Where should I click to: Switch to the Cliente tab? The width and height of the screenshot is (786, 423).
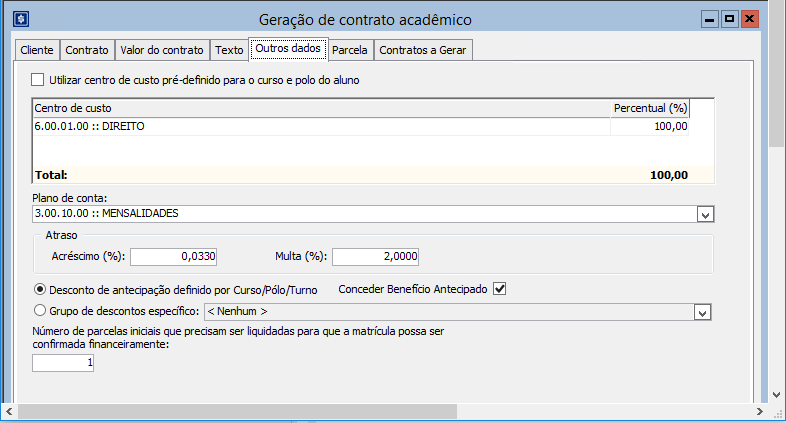[37, 49]
